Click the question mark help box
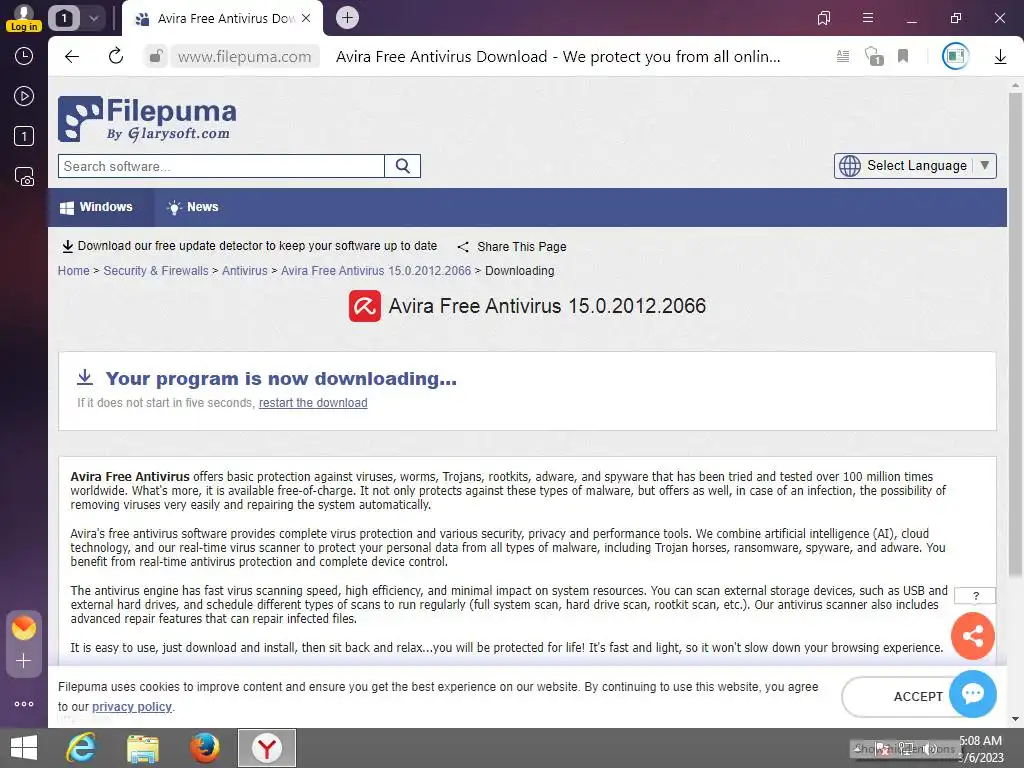Image resolution: width=1024 pixels, height=768 pixels. click(x=975, y=596)
